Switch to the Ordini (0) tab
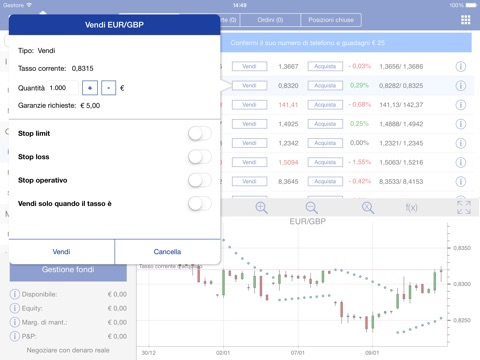Viewport: 480px width, 360px height. coord(270,20)
